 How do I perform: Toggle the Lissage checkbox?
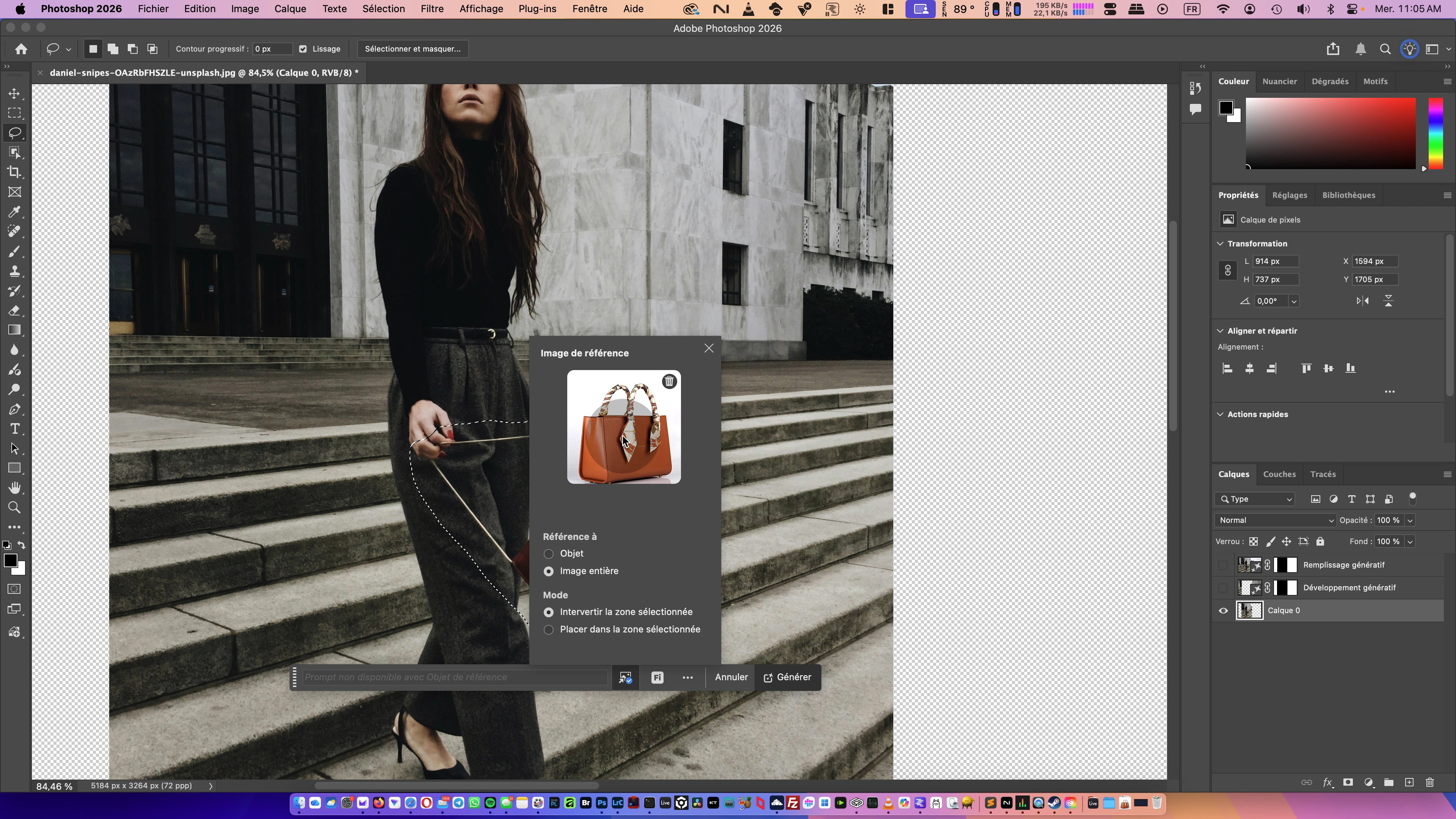click(303, 49)
